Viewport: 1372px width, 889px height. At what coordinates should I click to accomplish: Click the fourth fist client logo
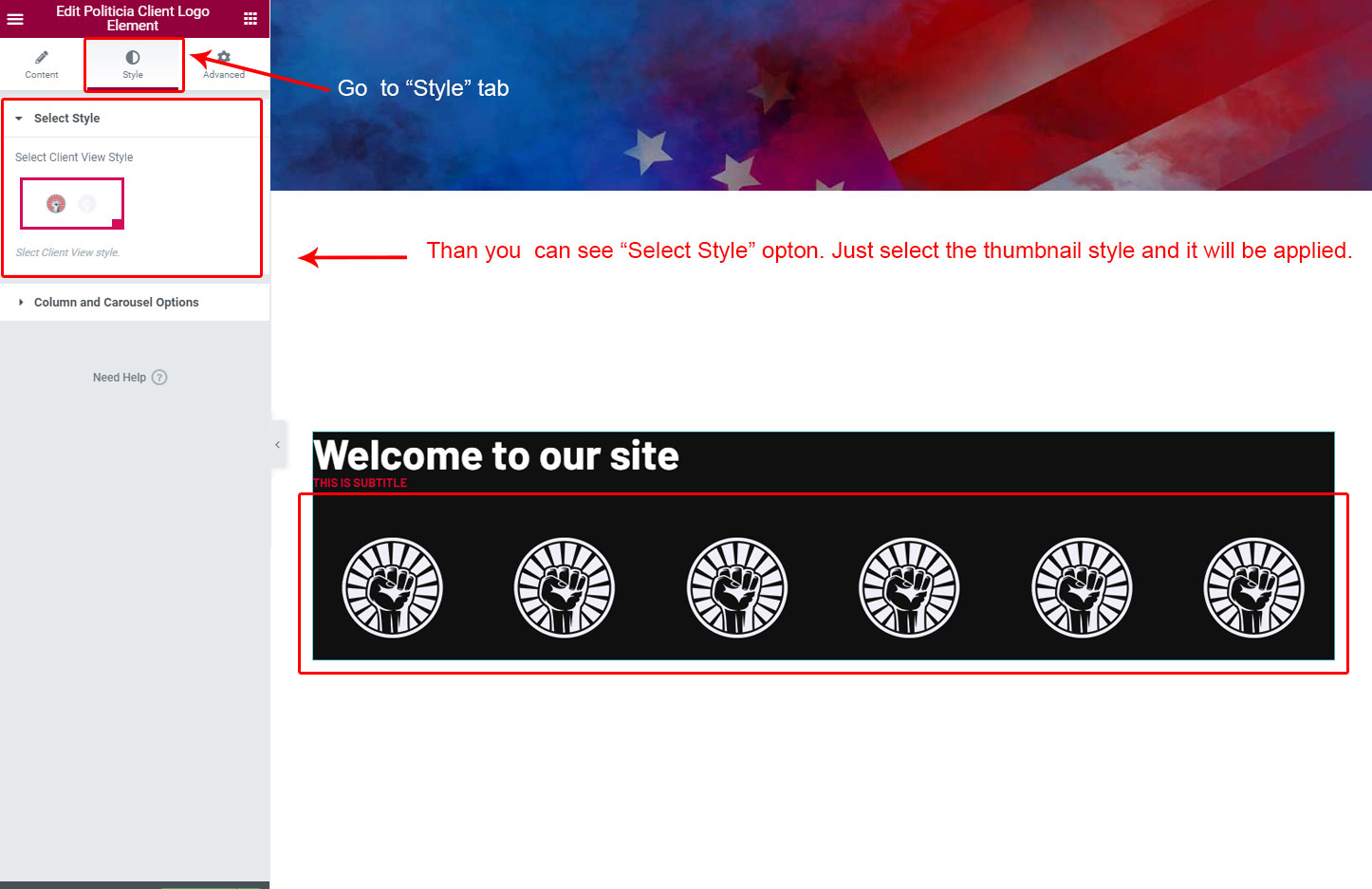pos(909,588)
